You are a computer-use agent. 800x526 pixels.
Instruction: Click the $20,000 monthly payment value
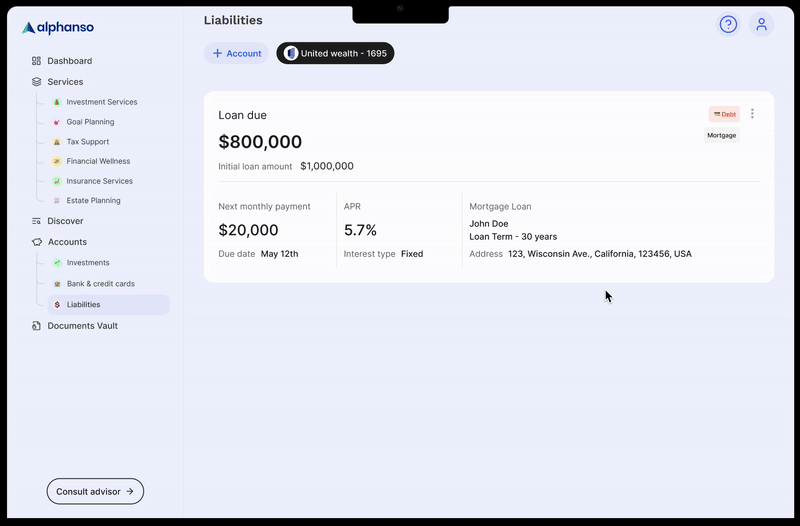(248, 230)
